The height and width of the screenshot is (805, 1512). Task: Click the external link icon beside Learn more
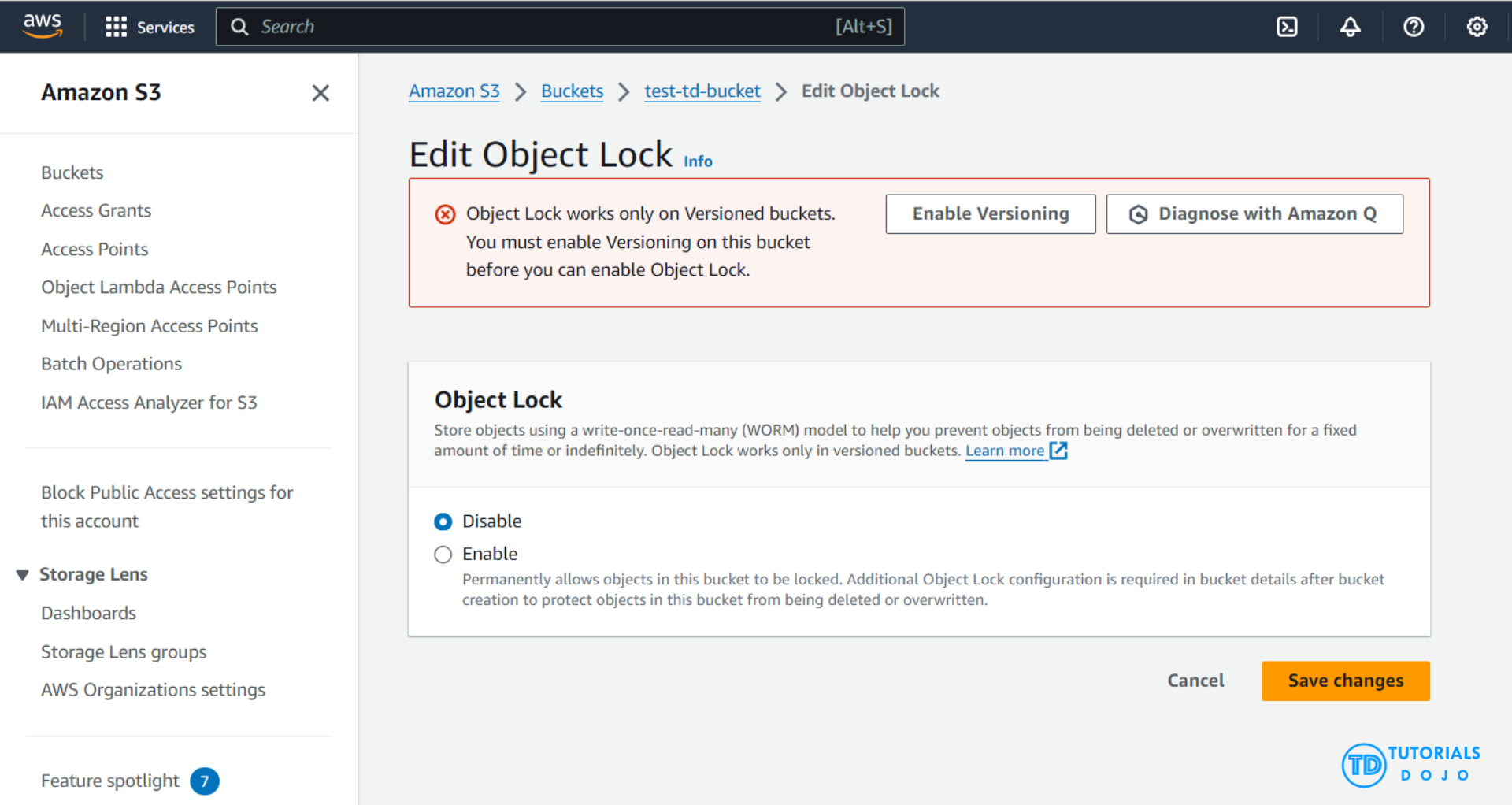tap(1058, 451)
